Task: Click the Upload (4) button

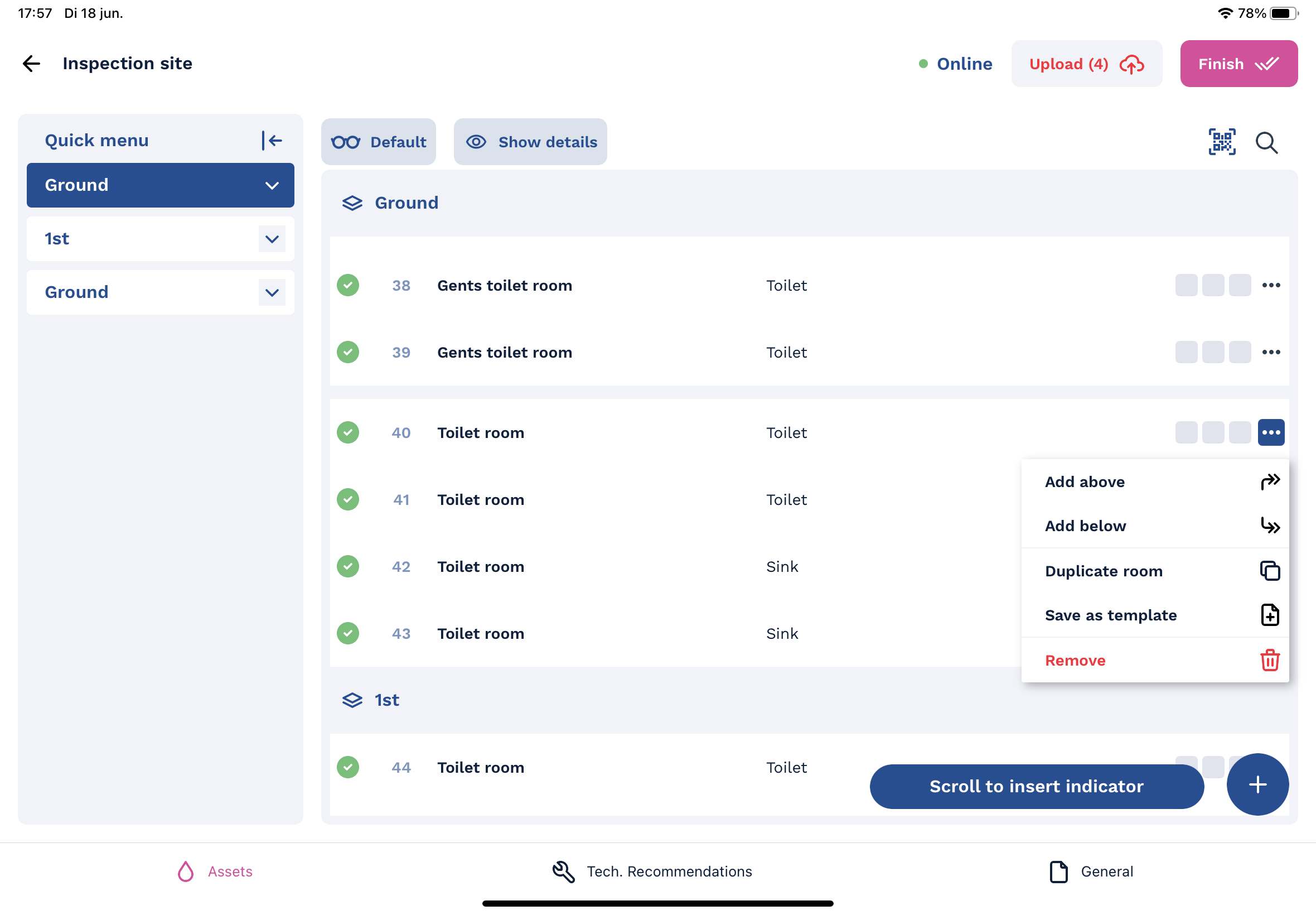Action: (x=1086, y=64)
